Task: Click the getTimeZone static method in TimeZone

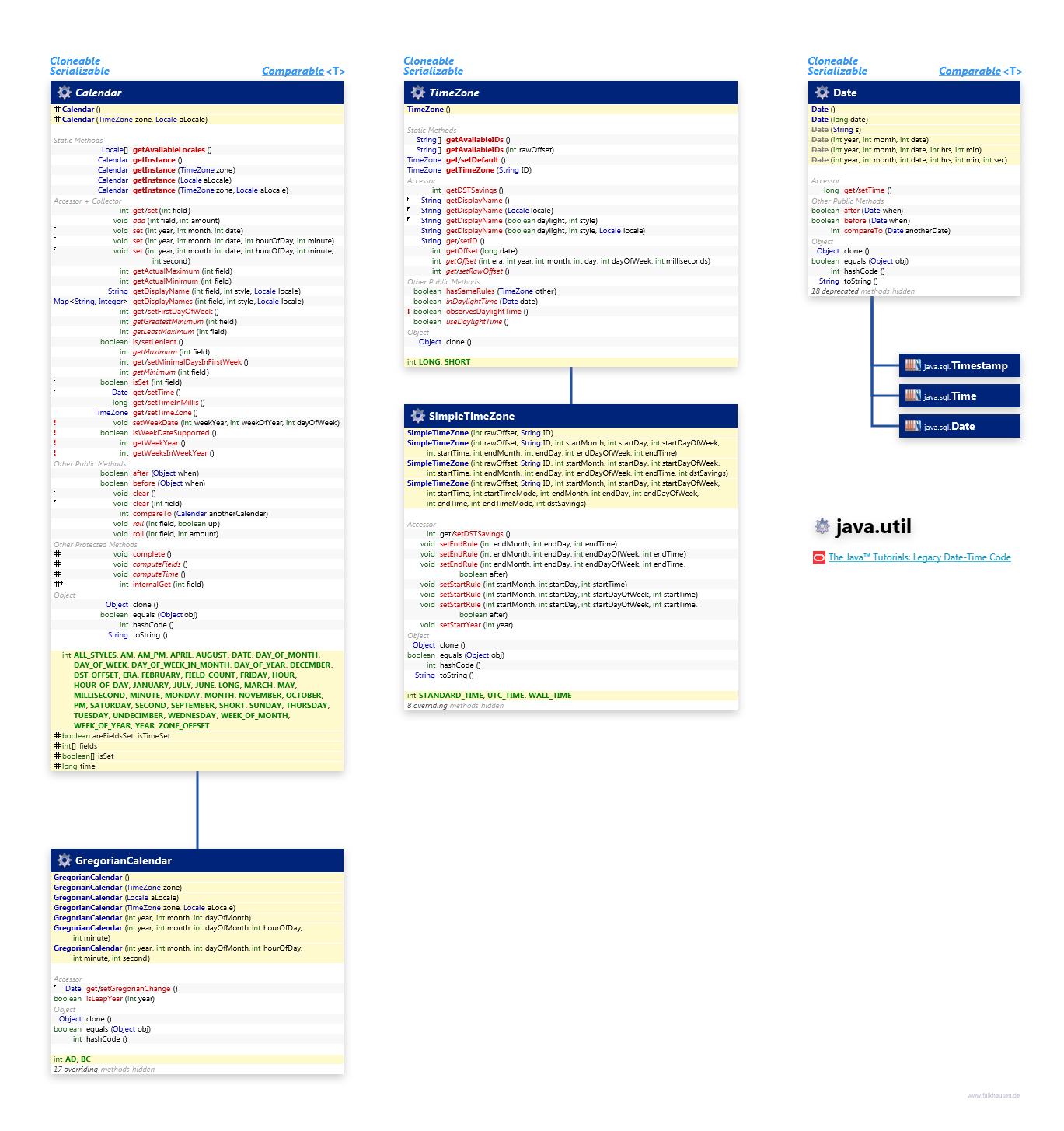Action: click(469, 170)
